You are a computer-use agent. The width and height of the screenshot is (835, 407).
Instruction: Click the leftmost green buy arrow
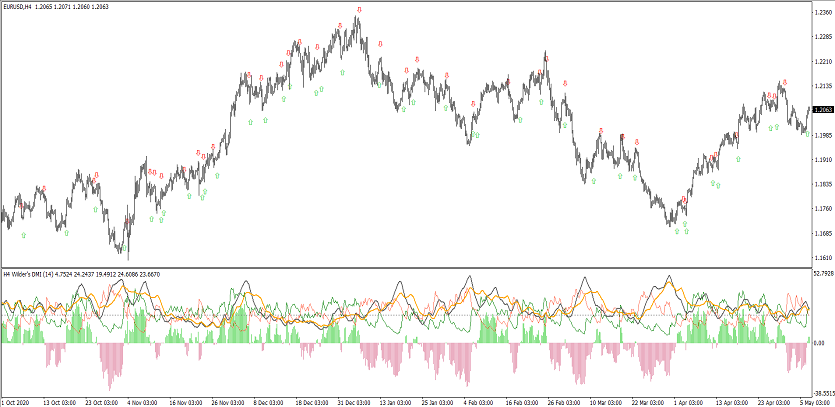point(24,236)
